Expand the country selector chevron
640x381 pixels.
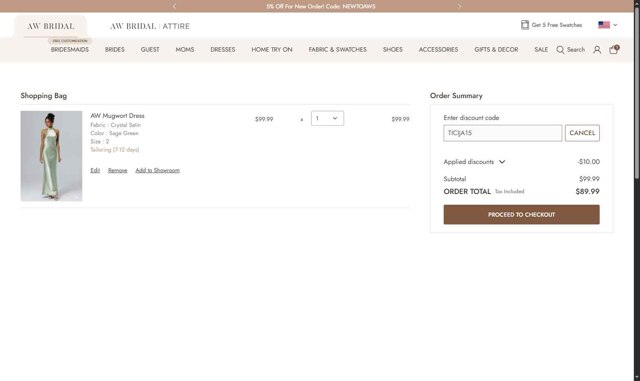[615, 25]
